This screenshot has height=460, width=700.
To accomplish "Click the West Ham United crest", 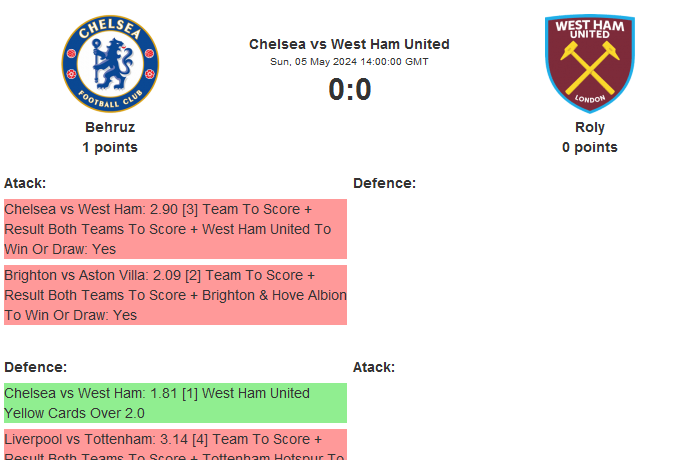I will [x=589, y=63].
